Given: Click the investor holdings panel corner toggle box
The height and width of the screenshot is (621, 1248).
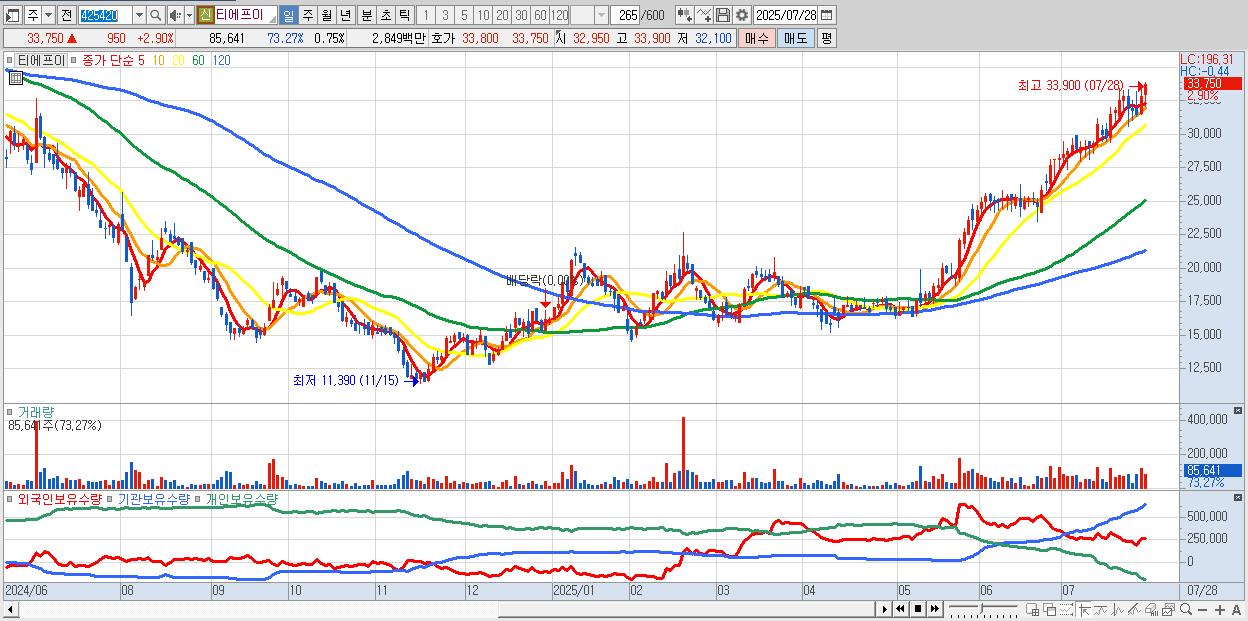Looking at the screenshot, I should pyautogui.click(x=1240, y=496).
